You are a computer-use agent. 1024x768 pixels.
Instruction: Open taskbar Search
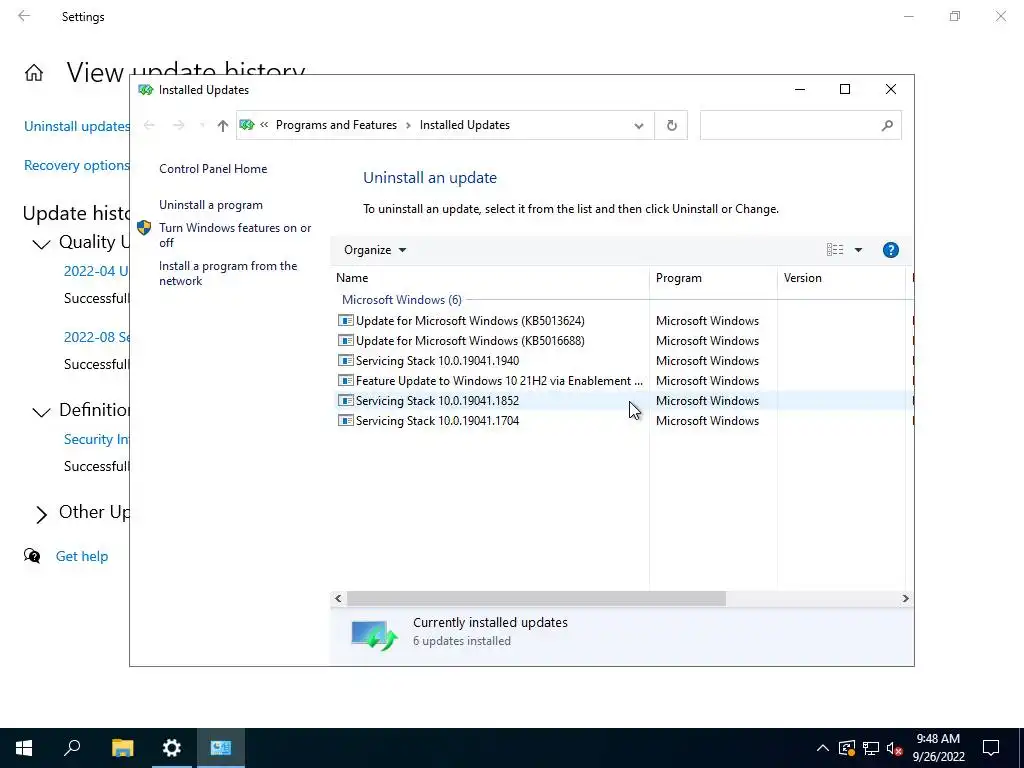72,748
